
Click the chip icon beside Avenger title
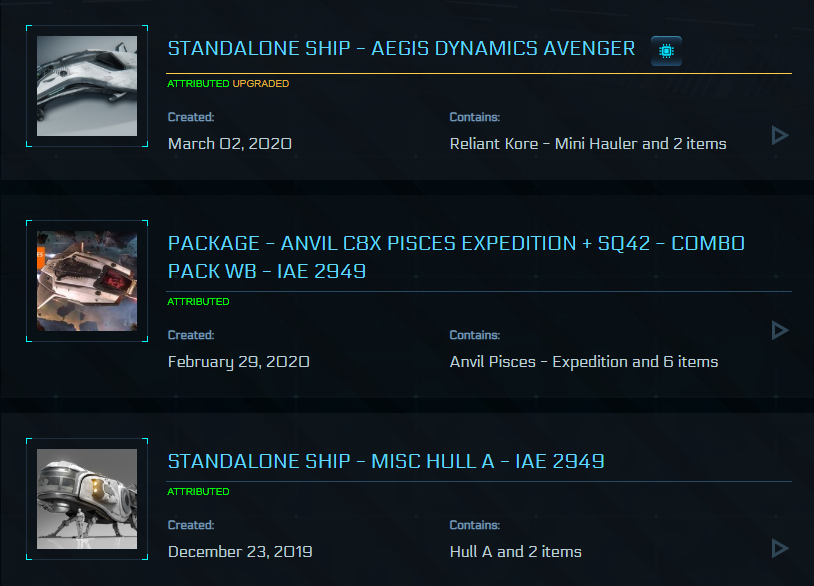(x=666, y=50)
